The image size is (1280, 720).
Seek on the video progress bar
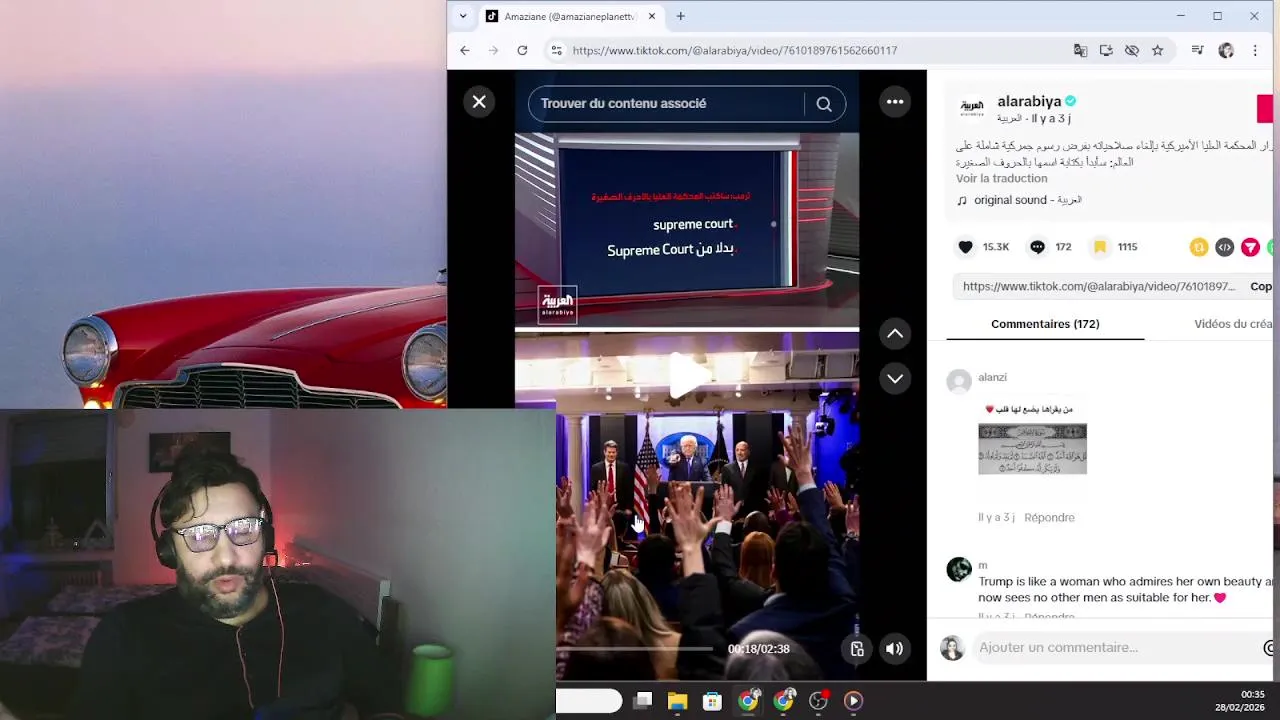coord(635,649)
